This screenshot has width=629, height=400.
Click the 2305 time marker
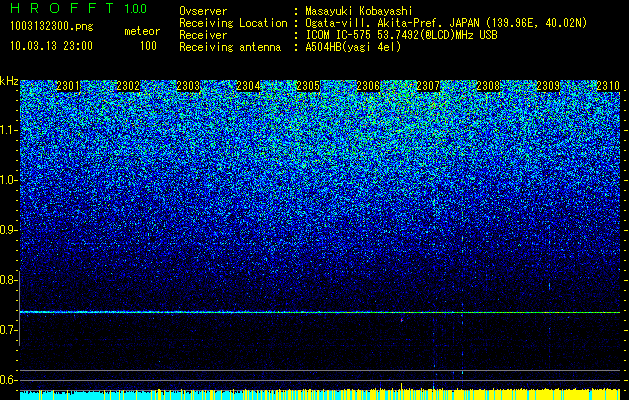308,86
